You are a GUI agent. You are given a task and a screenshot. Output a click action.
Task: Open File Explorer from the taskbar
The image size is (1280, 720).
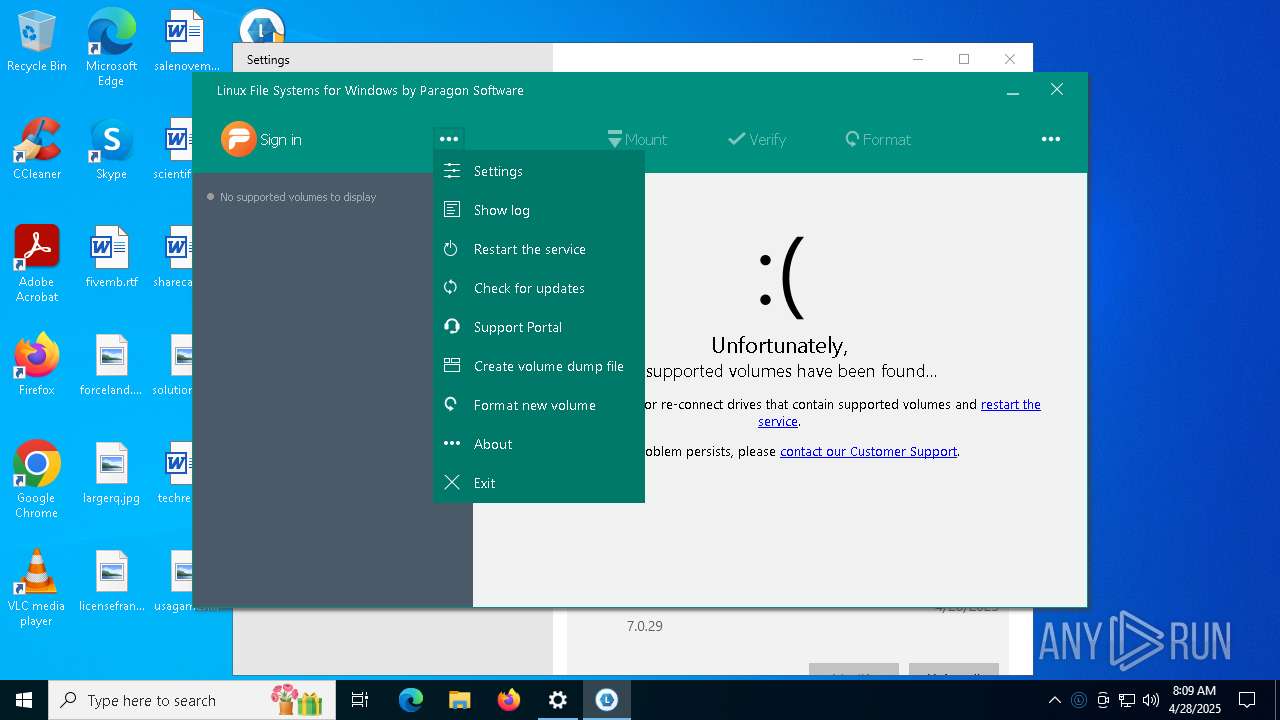pos(460,700)
